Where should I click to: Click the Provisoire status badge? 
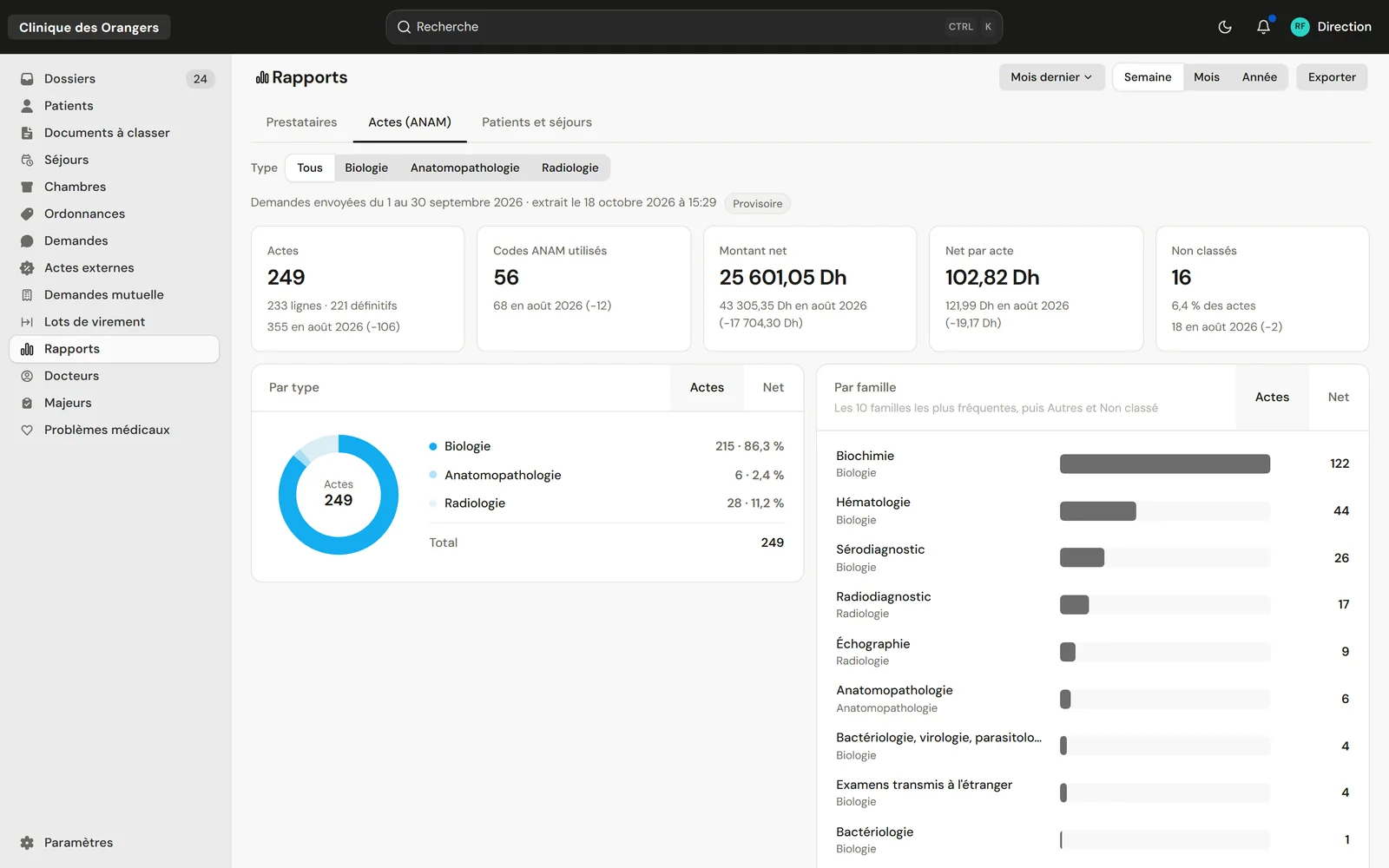(x=757, y=204)
